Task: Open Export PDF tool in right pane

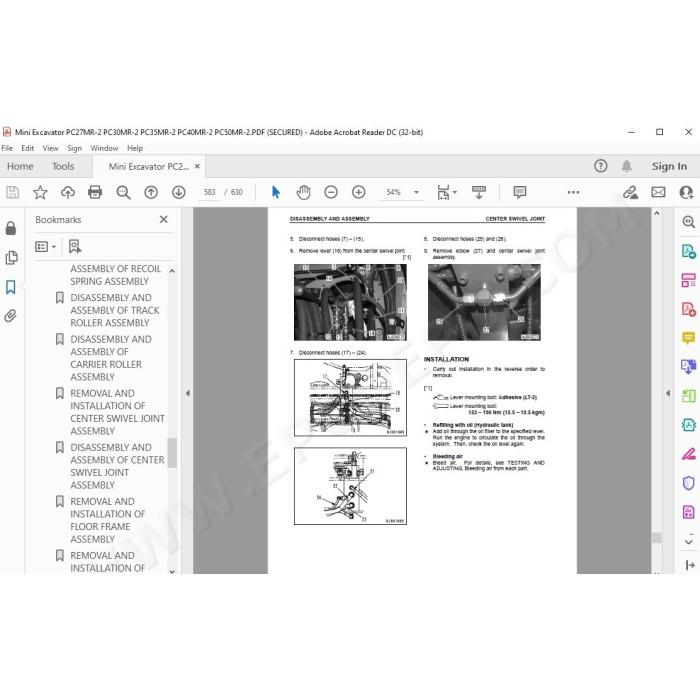Action: [x=688, y=251]
